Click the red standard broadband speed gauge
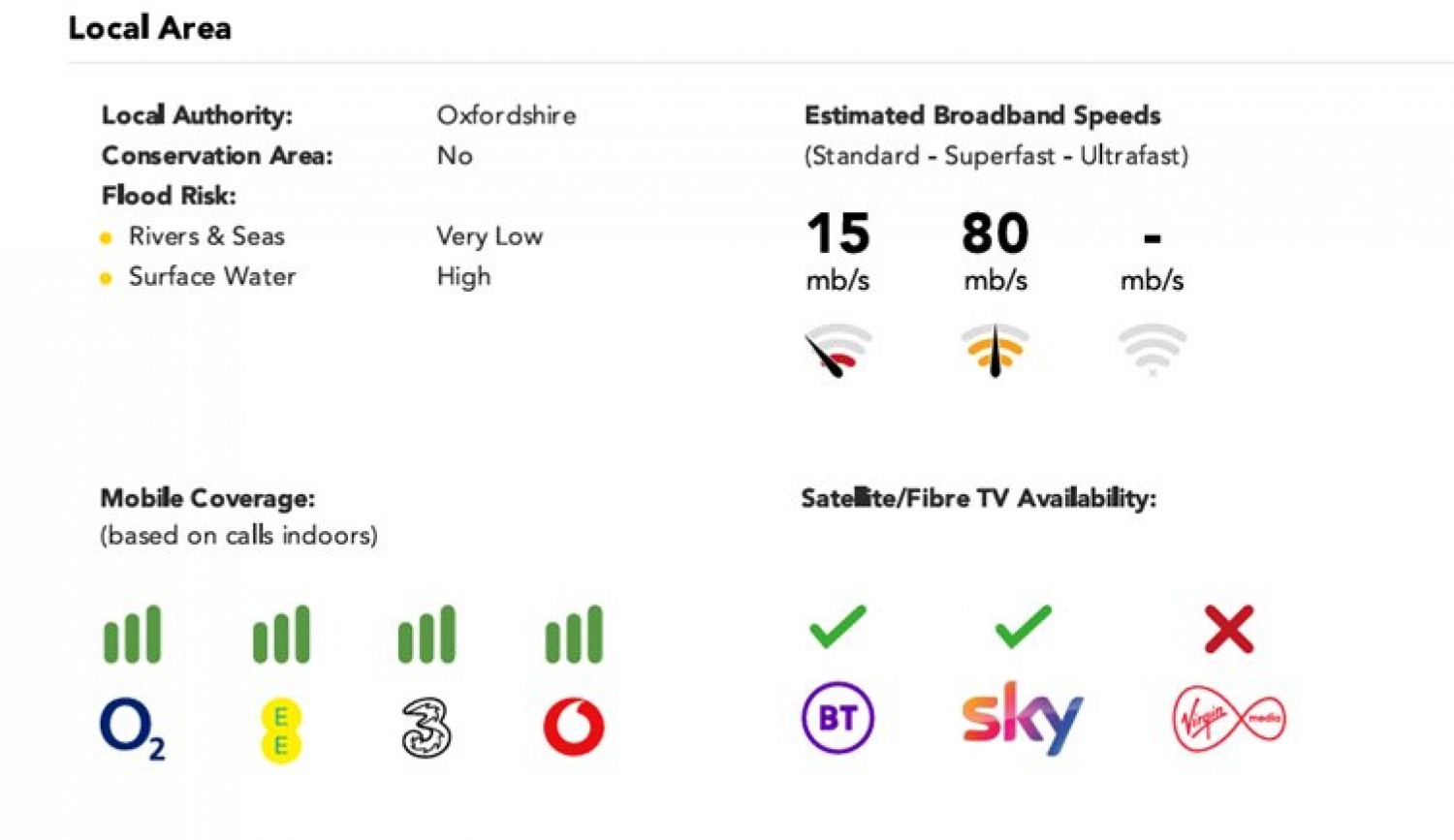This screenshot has height=840, width=1454. (x=838, y=351)
